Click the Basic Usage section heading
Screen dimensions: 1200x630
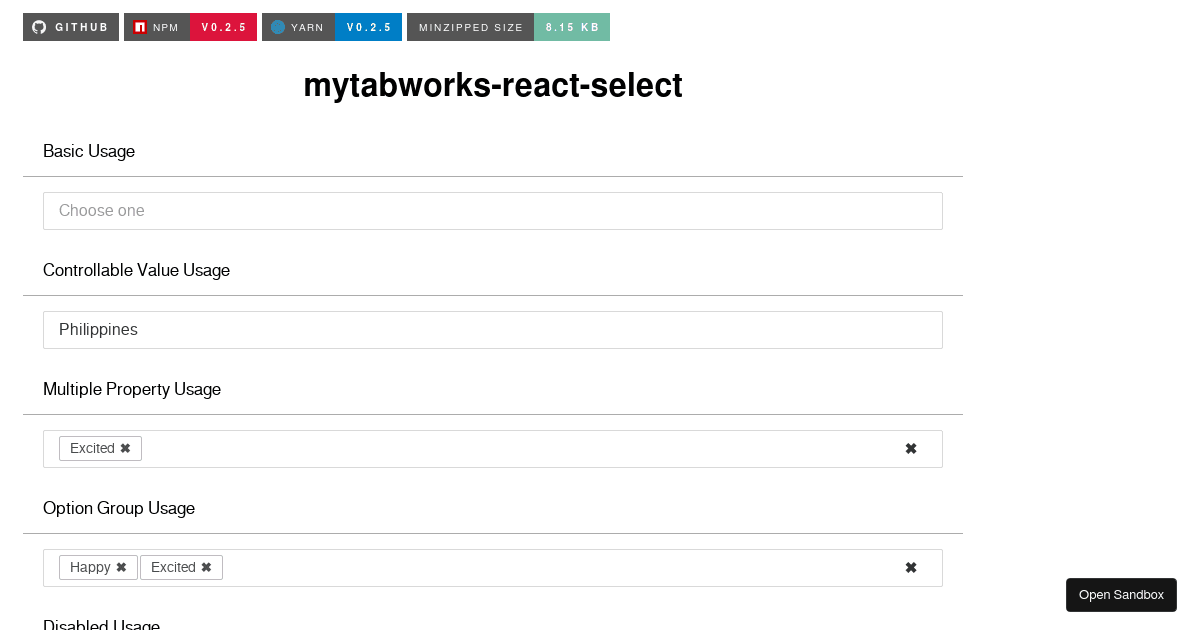pyautogui.click(x=89, y=151)
